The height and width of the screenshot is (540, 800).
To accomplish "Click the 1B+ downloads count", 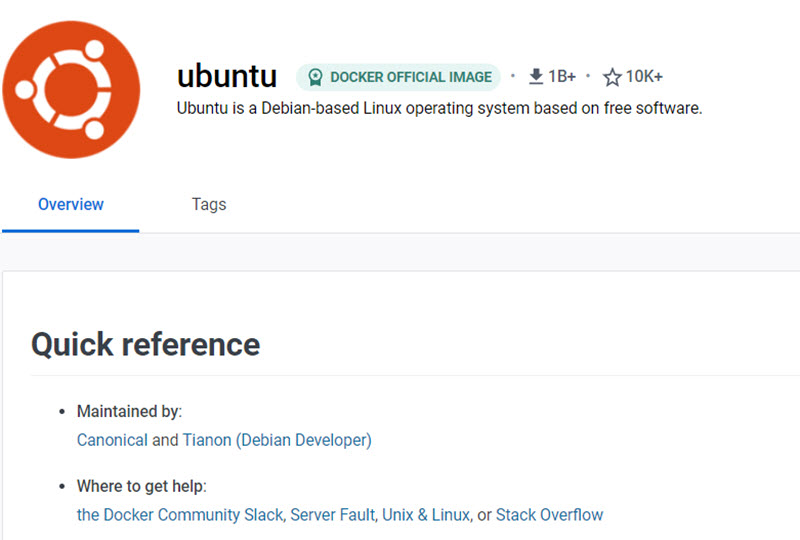I will pos(562,77).
